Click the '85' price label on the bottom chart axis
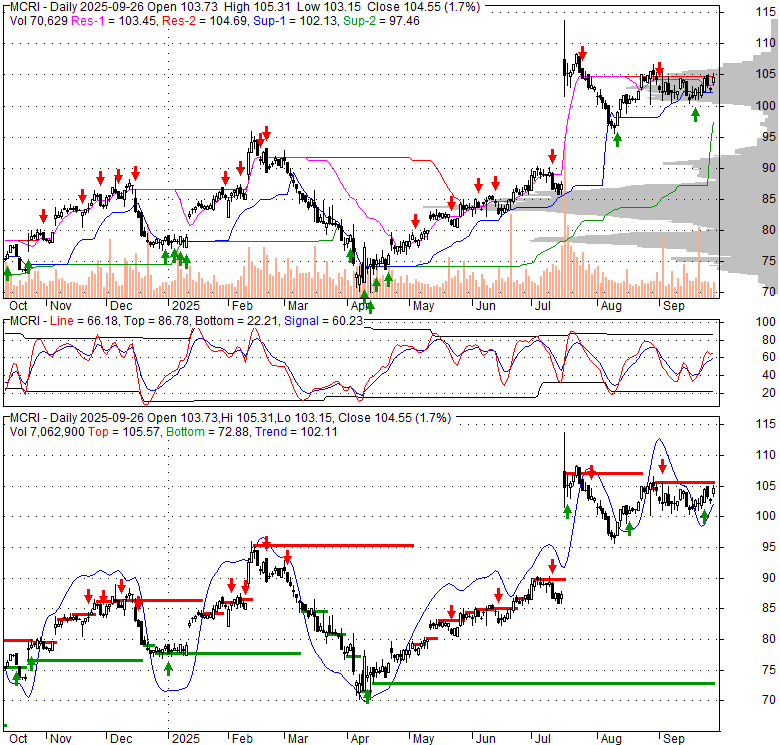Viewport: 780px width, 745px height. (x=769, y=608)
